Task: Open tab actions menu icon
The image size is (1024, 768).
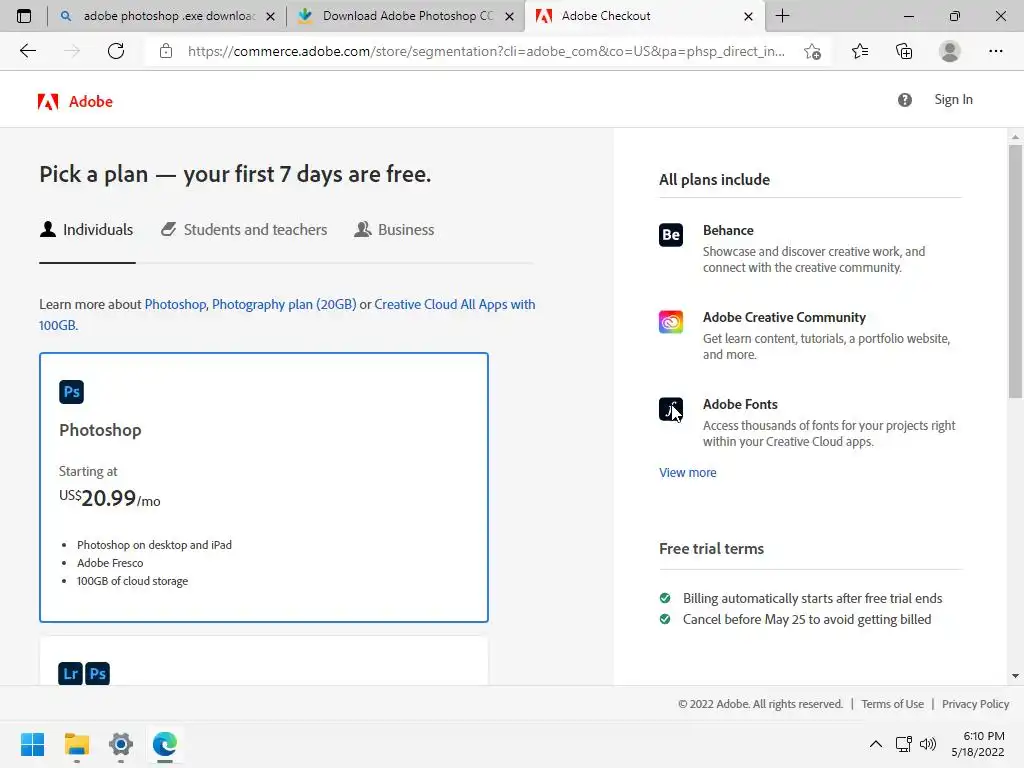Action: coord(24,16)
